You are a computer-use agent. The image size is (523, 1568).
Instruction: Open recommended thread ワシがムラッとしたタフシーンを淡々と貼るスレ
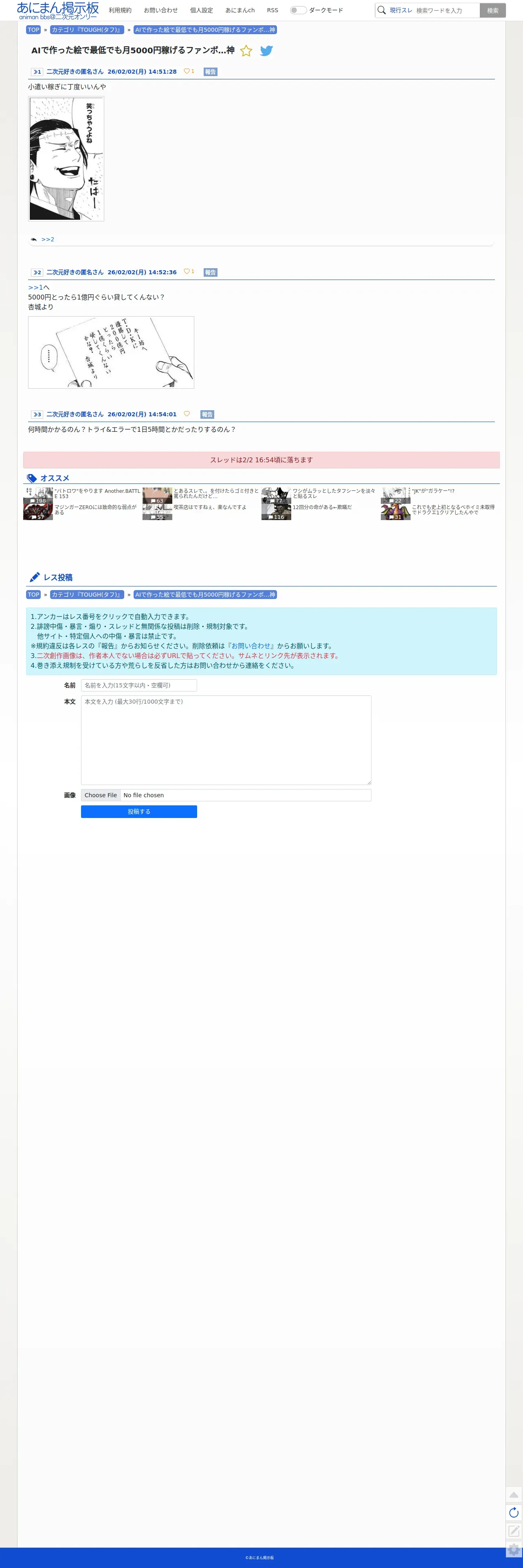pos(334,494)
